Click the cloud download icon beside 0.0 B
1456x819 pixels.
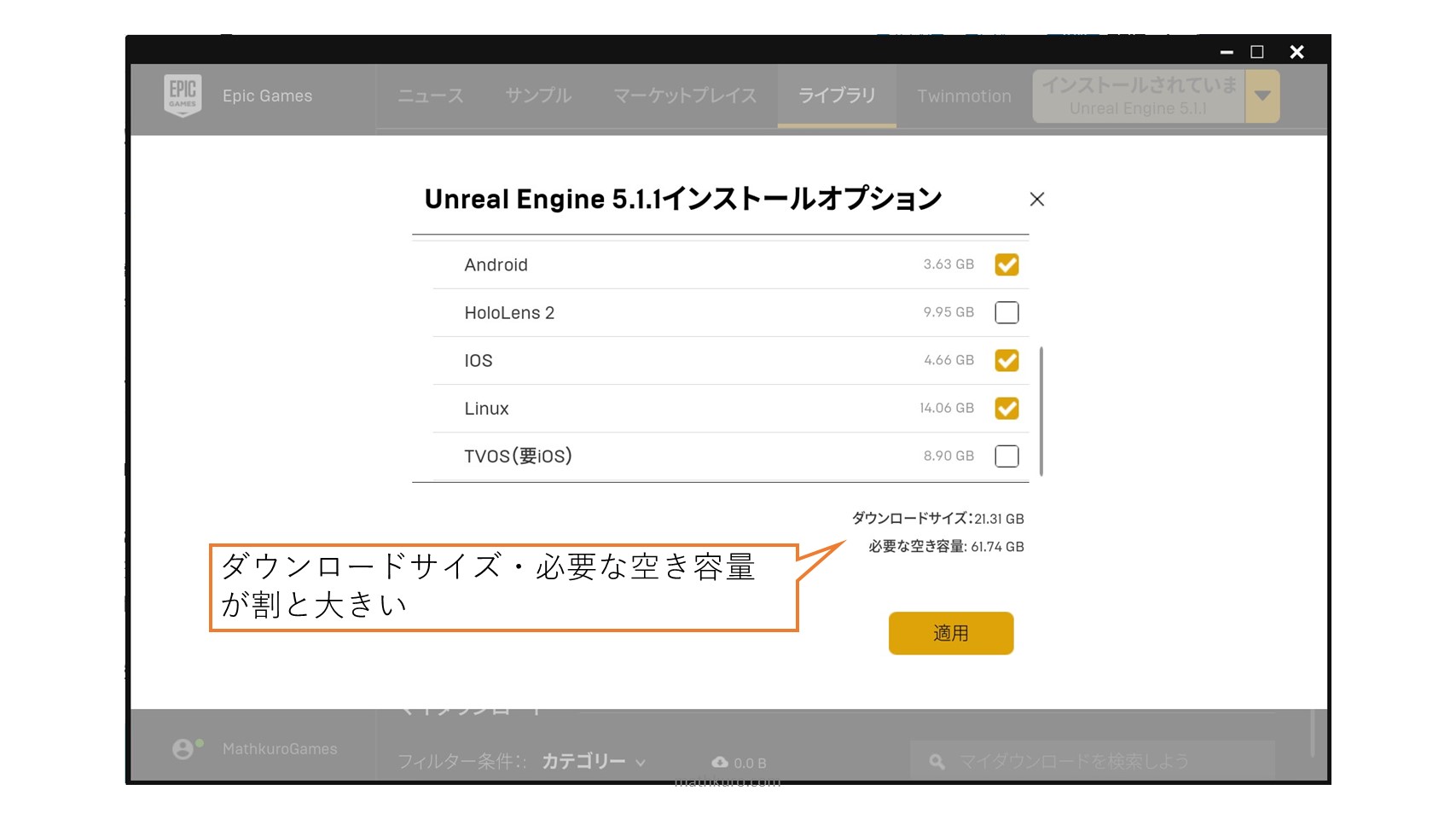(x=720, y=762)
